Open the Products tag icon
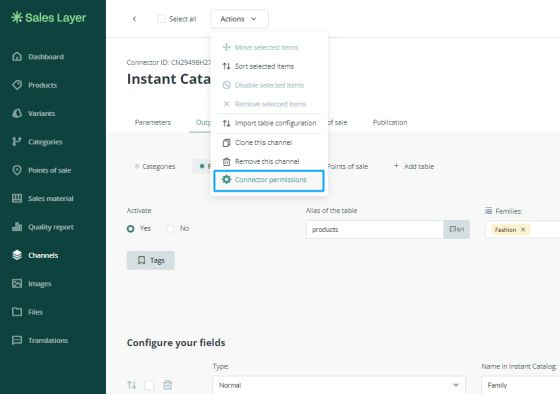The height and width of the screenshot is (394, 560). tap(17, 85)
